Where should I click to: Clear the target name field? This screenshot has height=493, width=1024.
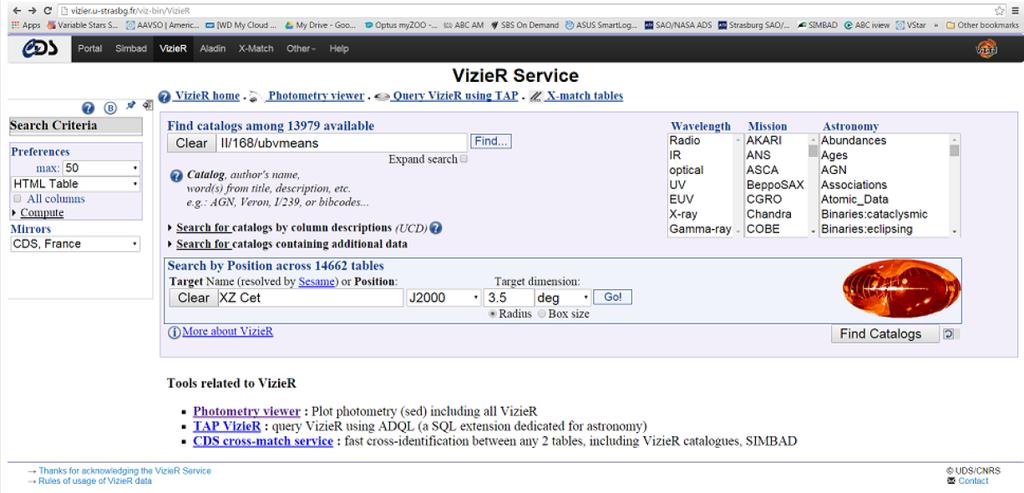pos(194,298)
